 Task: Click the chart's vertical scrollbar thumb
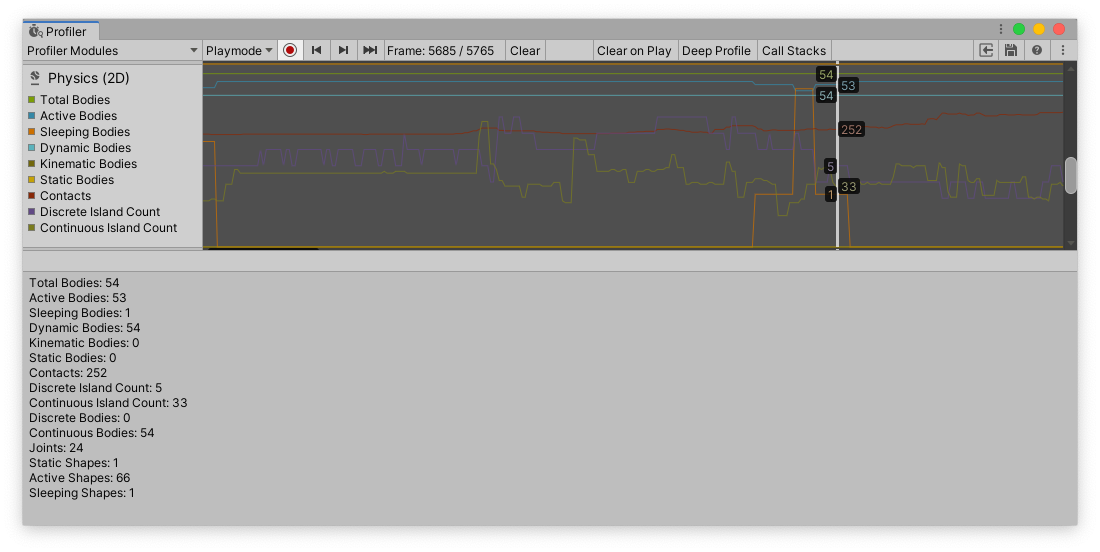1071,175
